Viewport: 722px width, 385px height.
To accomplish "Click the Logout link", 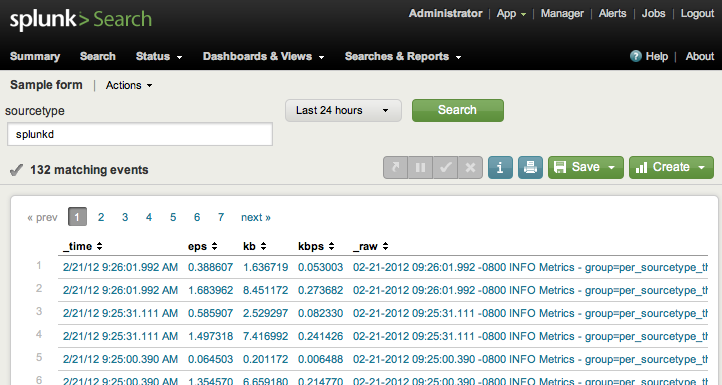I will click(698, 14).
